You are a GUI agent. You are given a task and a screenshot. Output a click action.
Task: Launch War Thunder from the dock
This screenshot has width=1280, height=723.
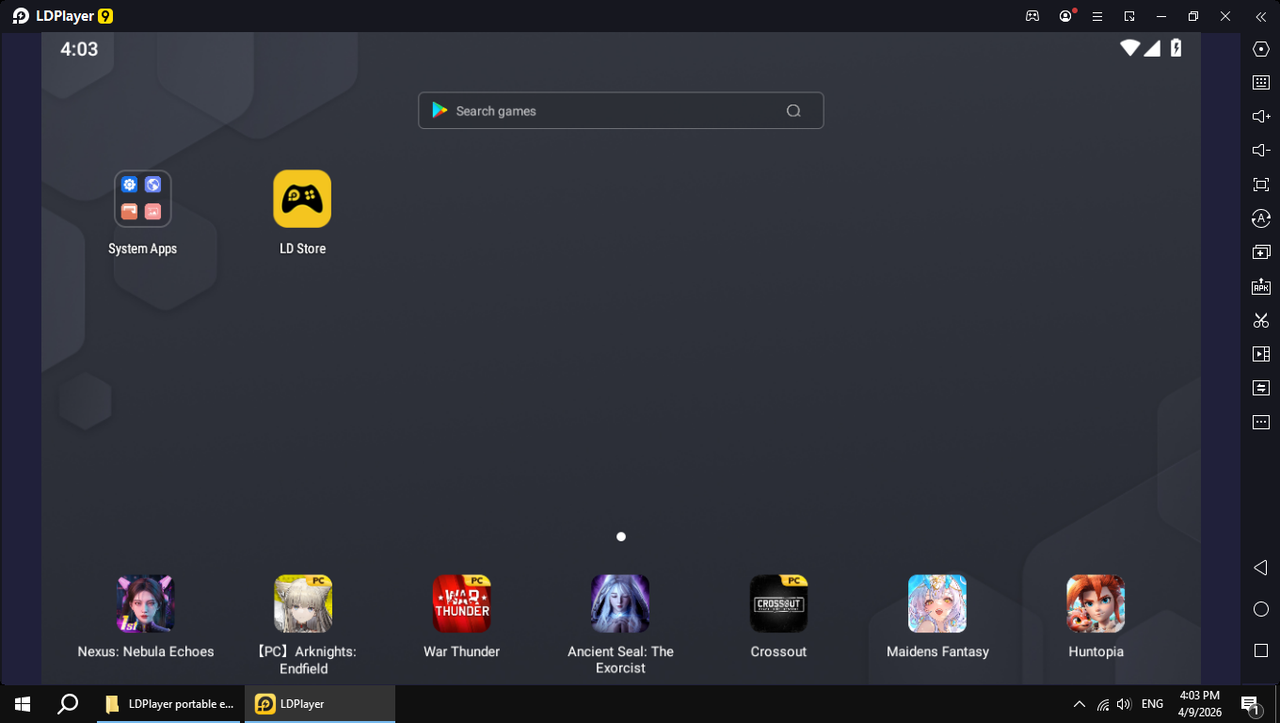click(462, 604)
